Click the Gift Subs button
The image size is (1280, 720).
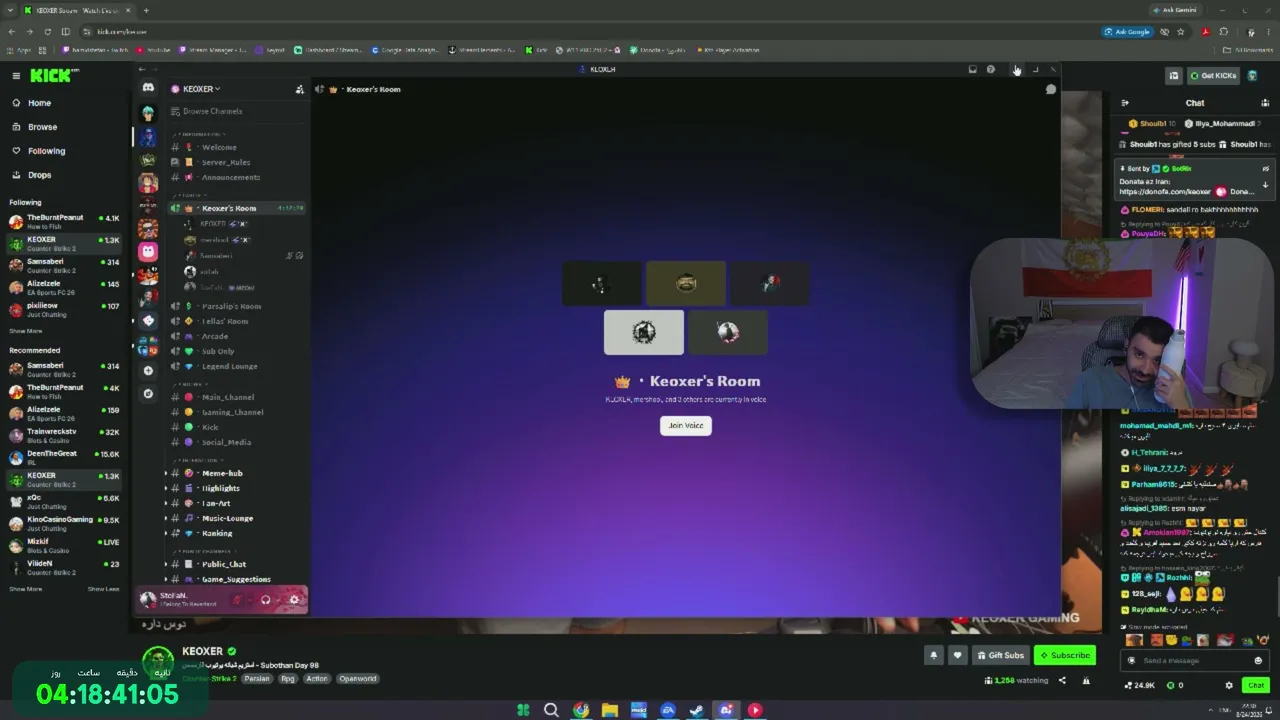click(x=1000, y=655)
